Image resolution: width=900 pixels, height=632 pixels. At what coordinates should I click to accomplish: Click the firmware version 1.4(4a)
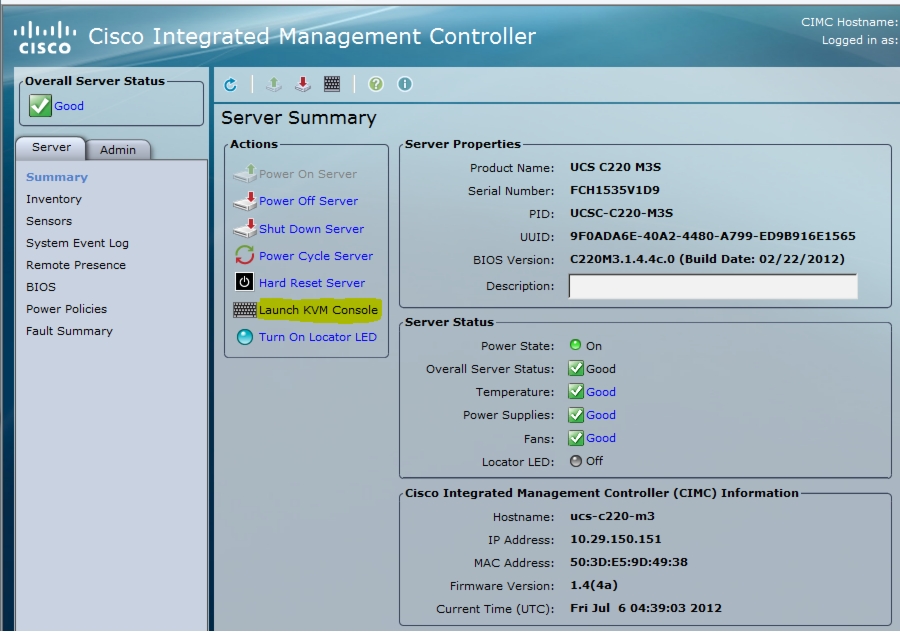click(x=593, y=585)
